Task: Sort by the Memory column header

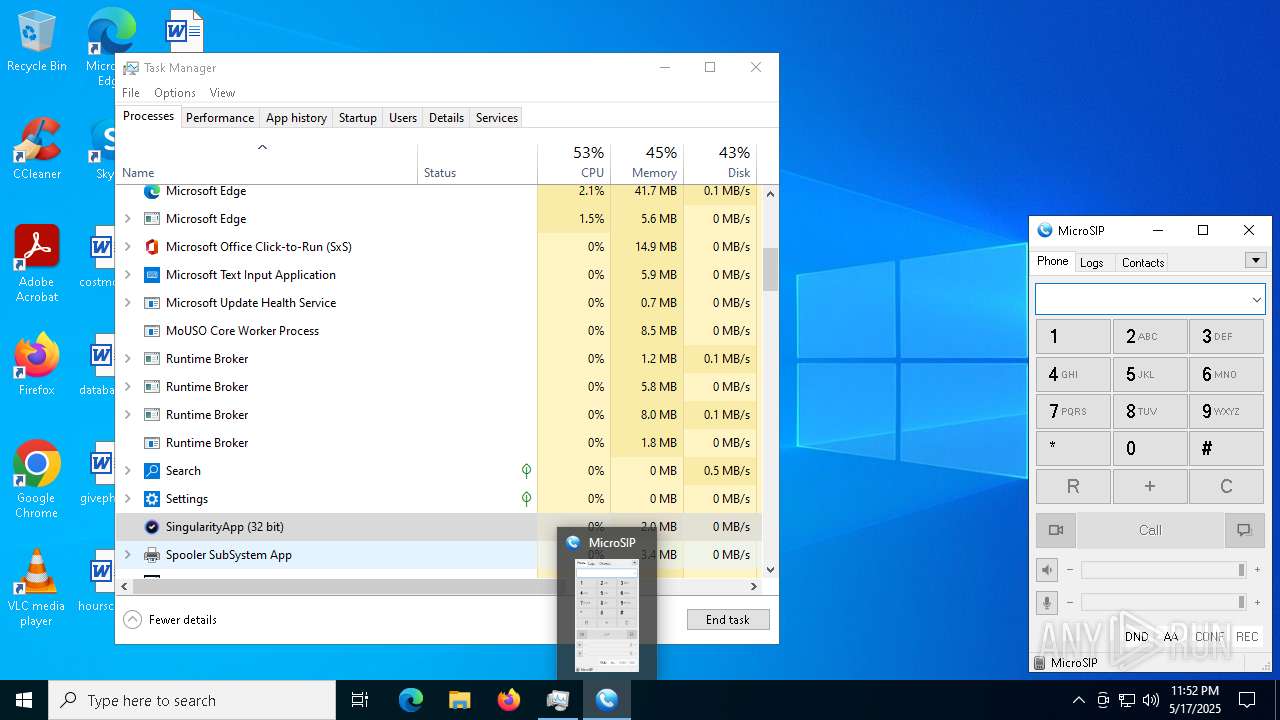Action: coord(647,163)
